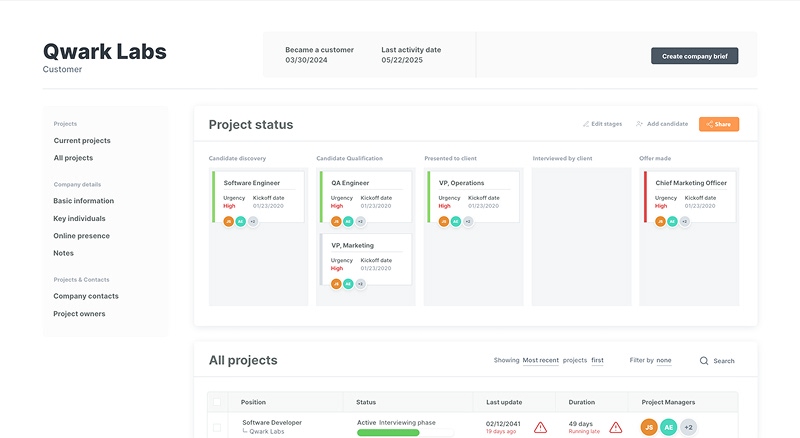Viewport: 800px width, 438px height.
Task: Click the +2 badge on Chief Marketing Officer card
Action: tap(685, 222)
